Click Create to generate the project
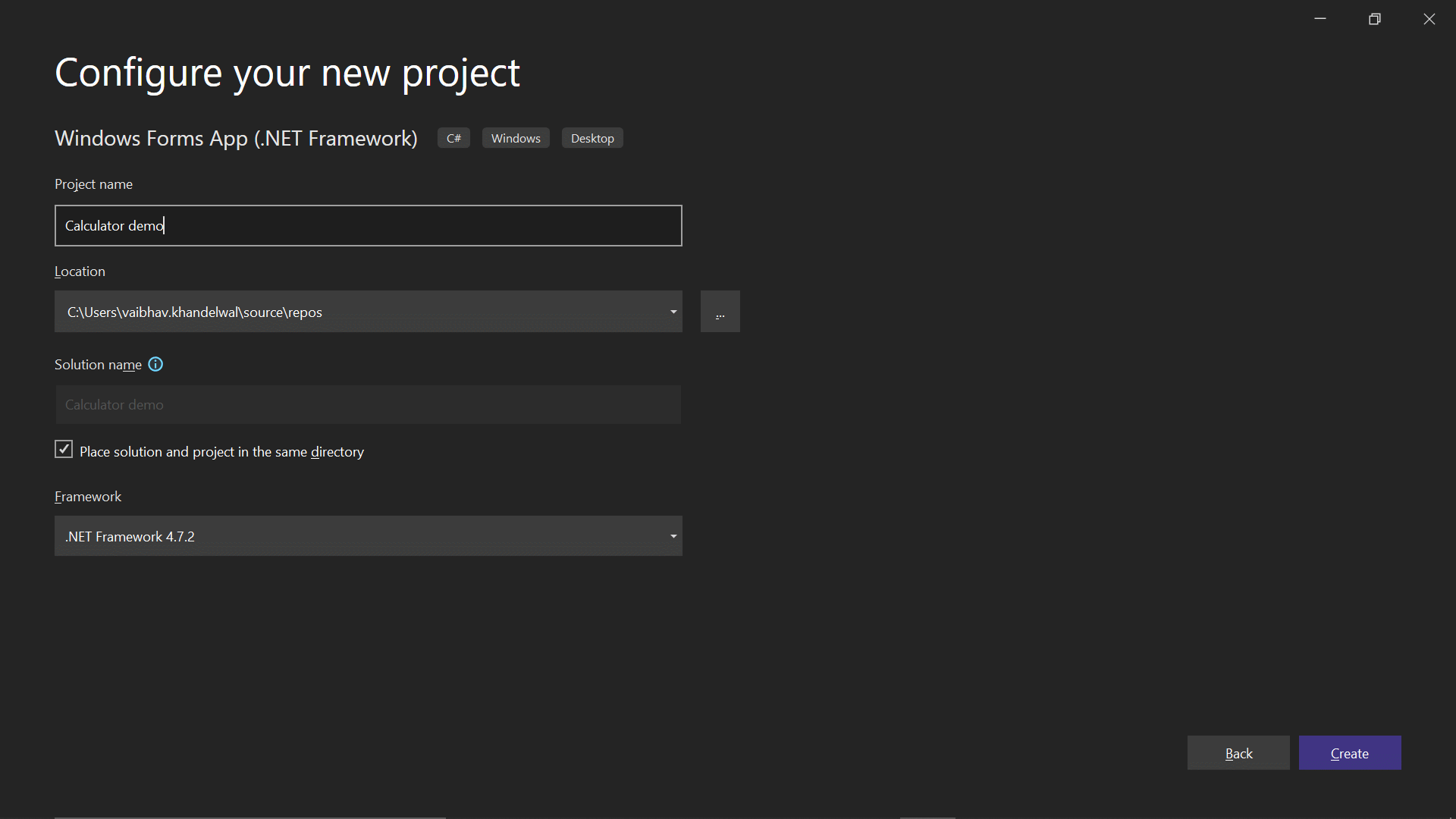The image size is (1456, 819). click(x=1349, y=753)
